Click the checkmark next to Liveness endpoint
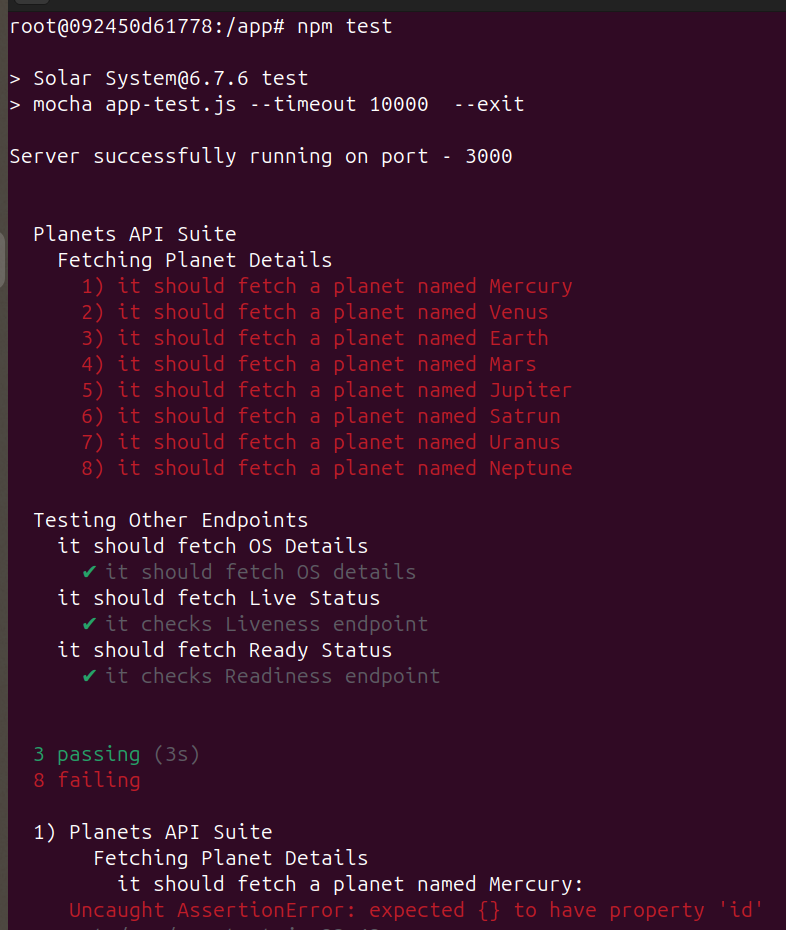 (x=89, y=624)
